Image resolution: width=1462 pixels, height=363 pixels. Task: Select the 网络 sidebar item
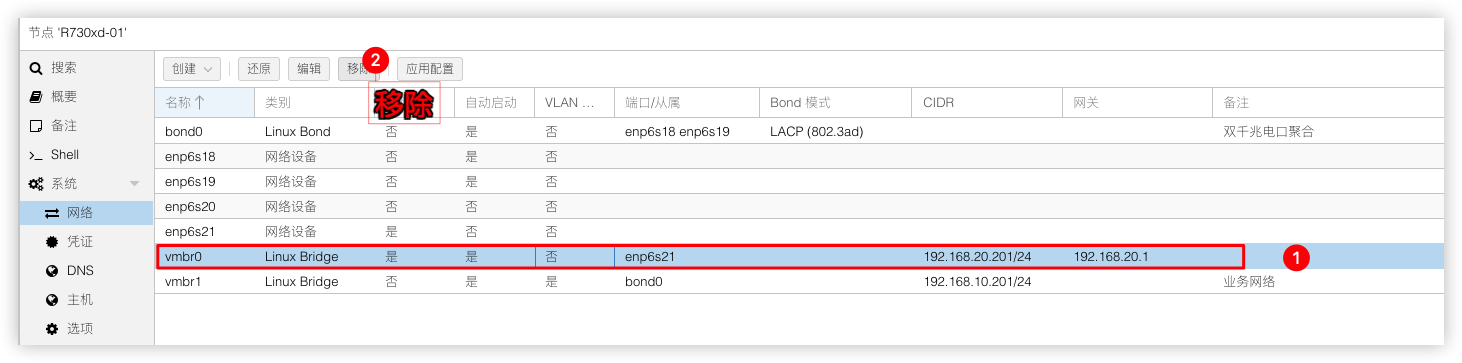pos(87,213)
